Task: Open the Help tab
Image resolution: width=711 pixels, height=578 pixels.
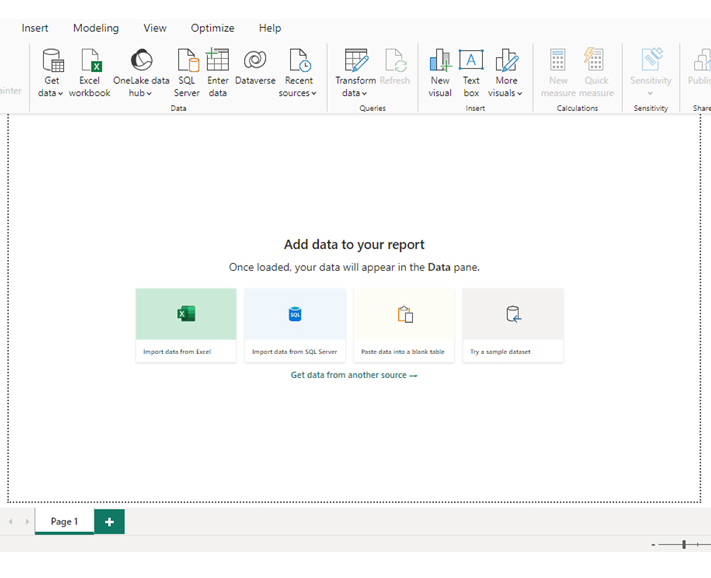Action: (270, 28)
